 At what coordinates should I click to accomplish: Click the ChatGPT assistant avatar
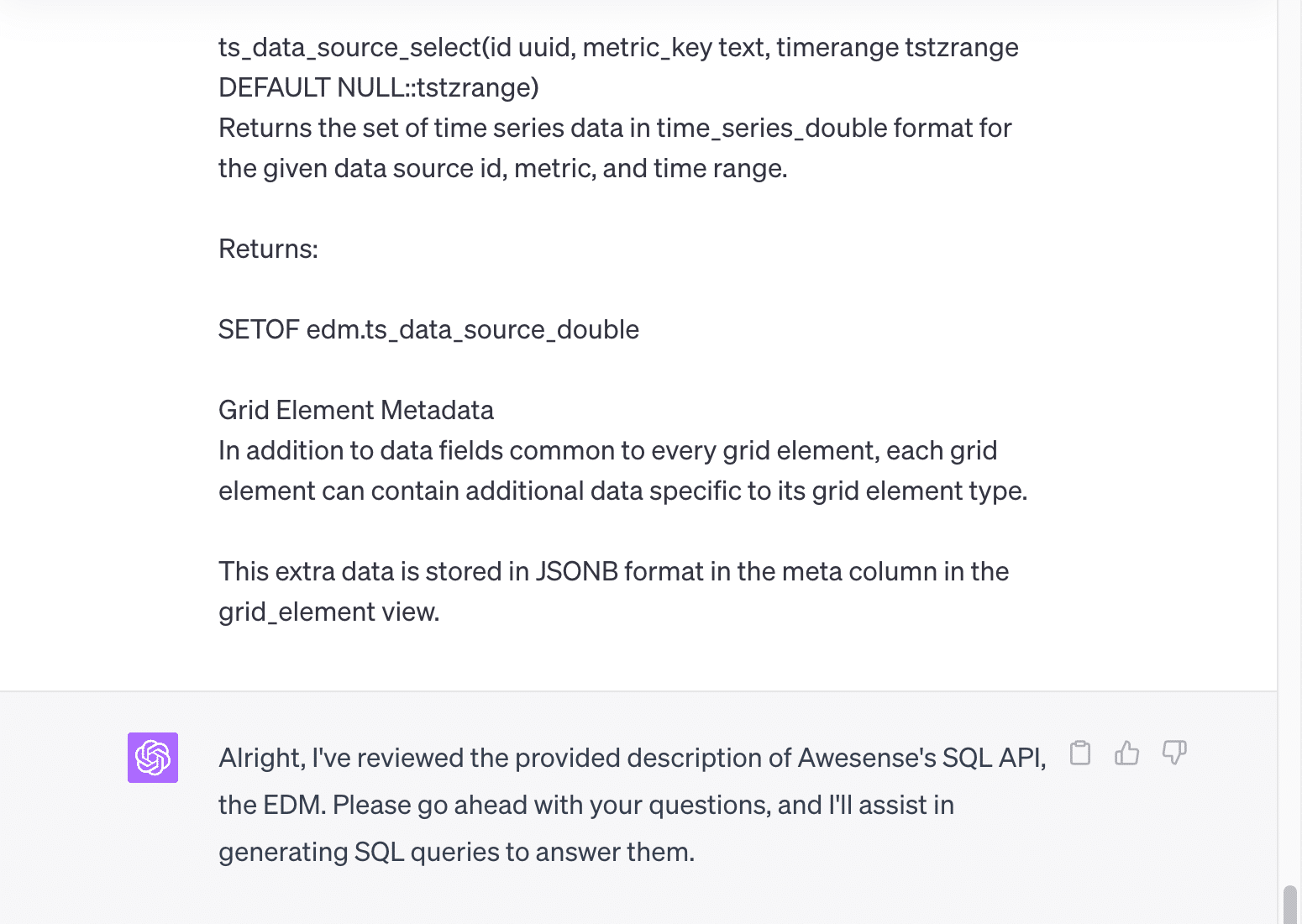[x=153, y=758]
